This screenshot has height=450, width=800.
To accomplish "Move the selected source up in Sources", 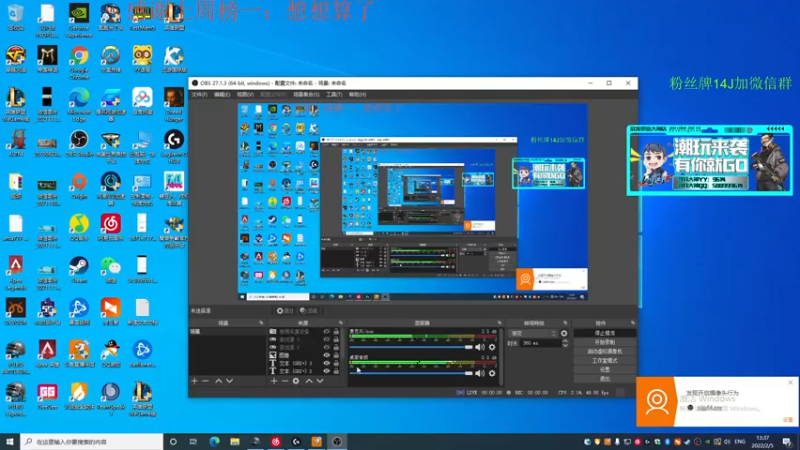I will [x=309, y=381].
